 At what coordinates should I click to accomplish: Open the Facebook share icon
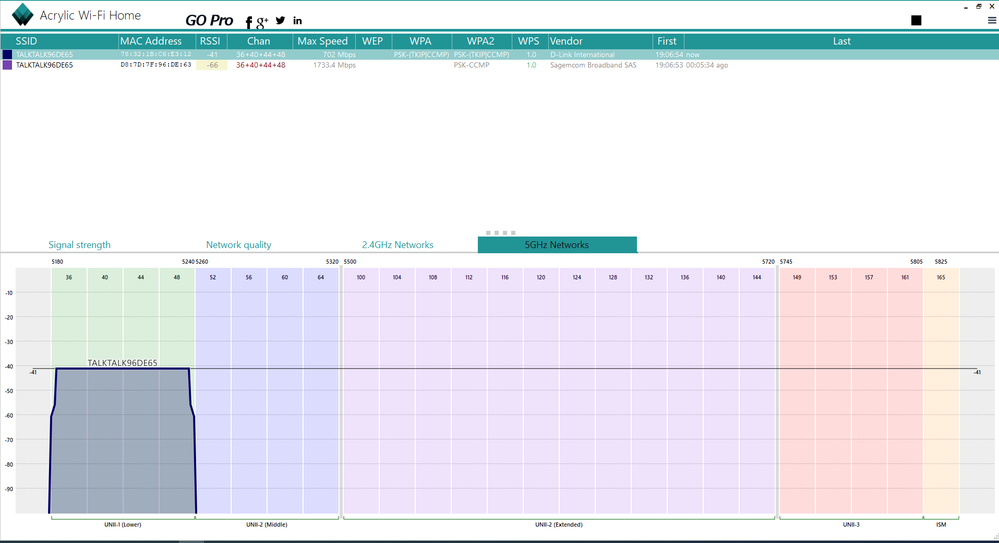pyautogui.click(x=249, y=22)
